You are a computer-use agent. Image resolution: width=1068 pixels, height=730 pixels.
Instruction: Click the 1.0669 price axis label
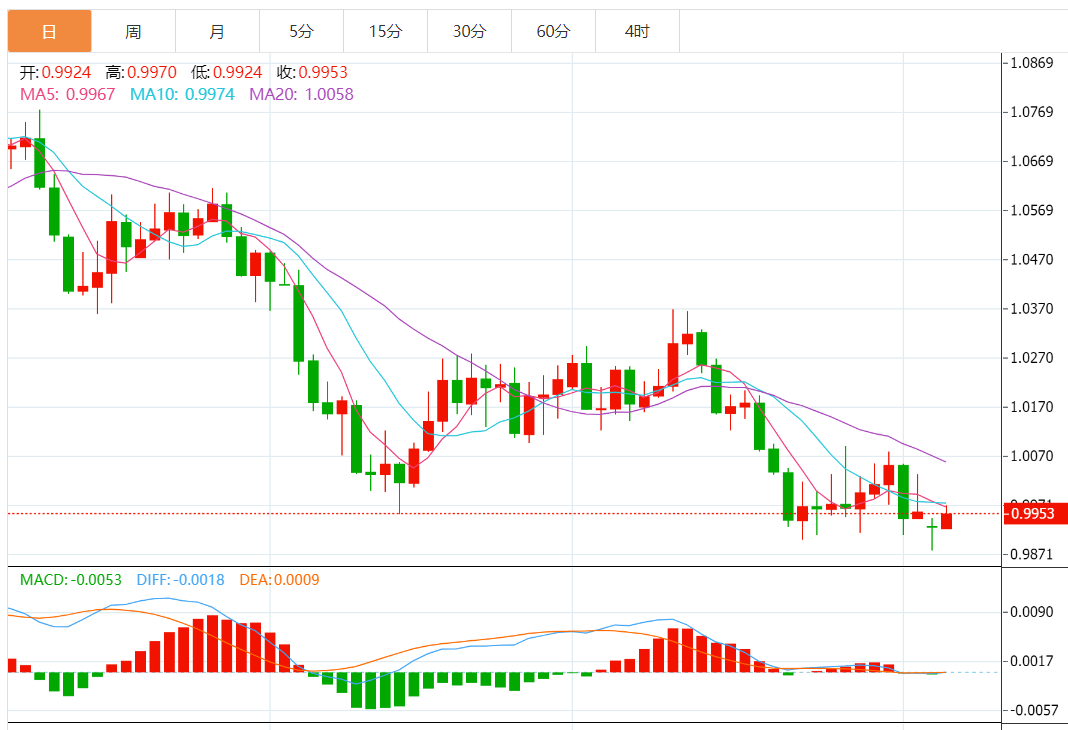(x=1031, y=161)
